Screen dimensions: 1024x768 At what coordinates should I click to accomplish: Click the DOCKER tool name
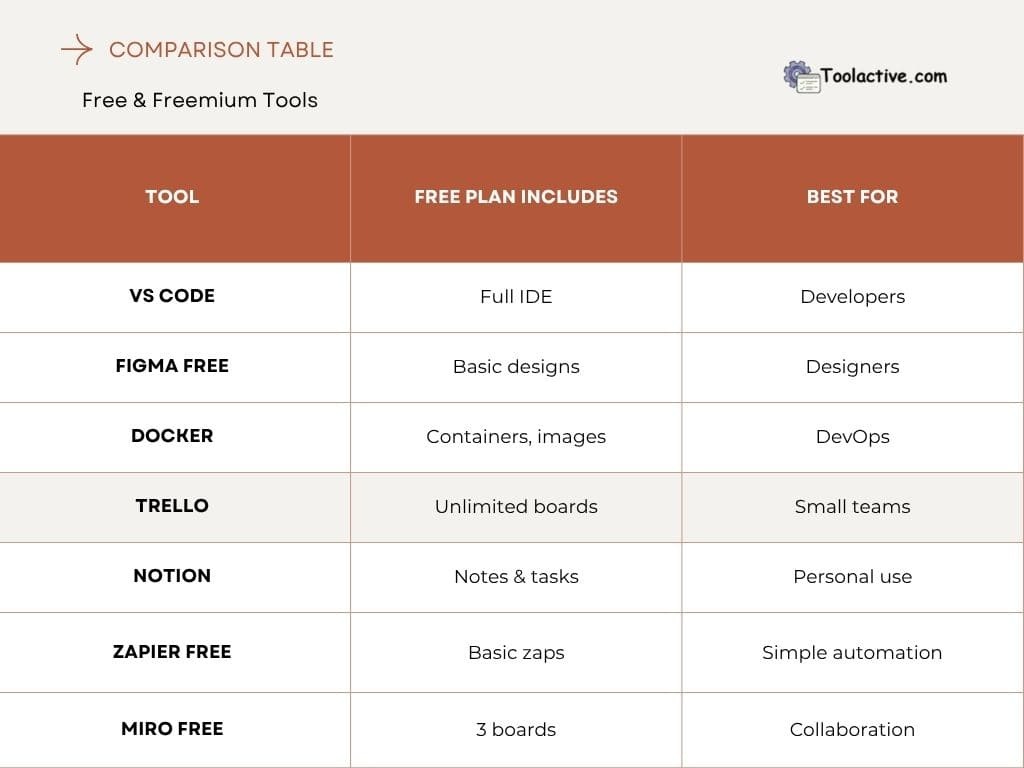[172, 436]
